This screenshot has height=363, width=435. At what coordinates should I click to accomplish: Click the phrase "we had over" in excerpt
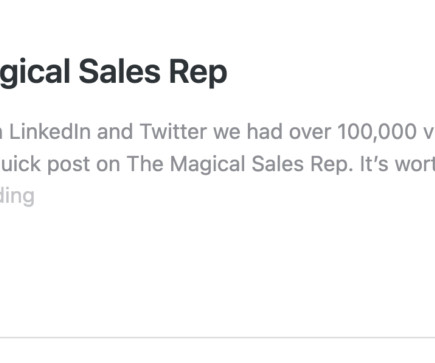pos(272,132)
